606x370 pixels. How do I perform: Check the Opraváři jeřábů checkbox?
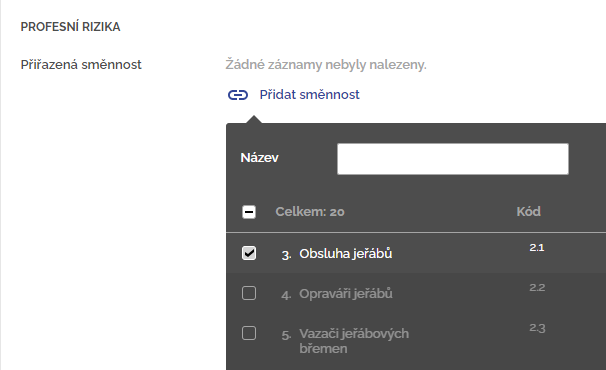[x=249, y=293]
